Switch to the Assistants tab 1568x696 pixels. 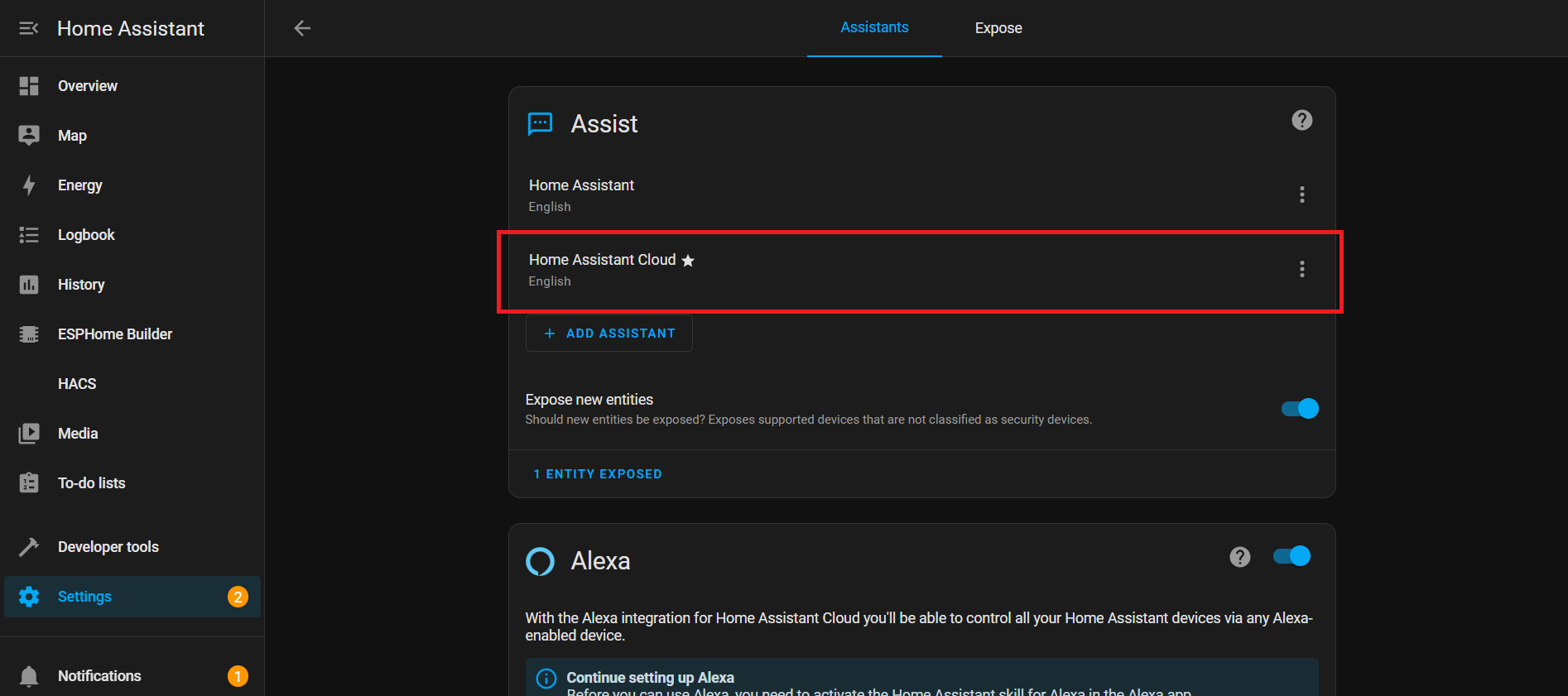(x=874, y=27)
